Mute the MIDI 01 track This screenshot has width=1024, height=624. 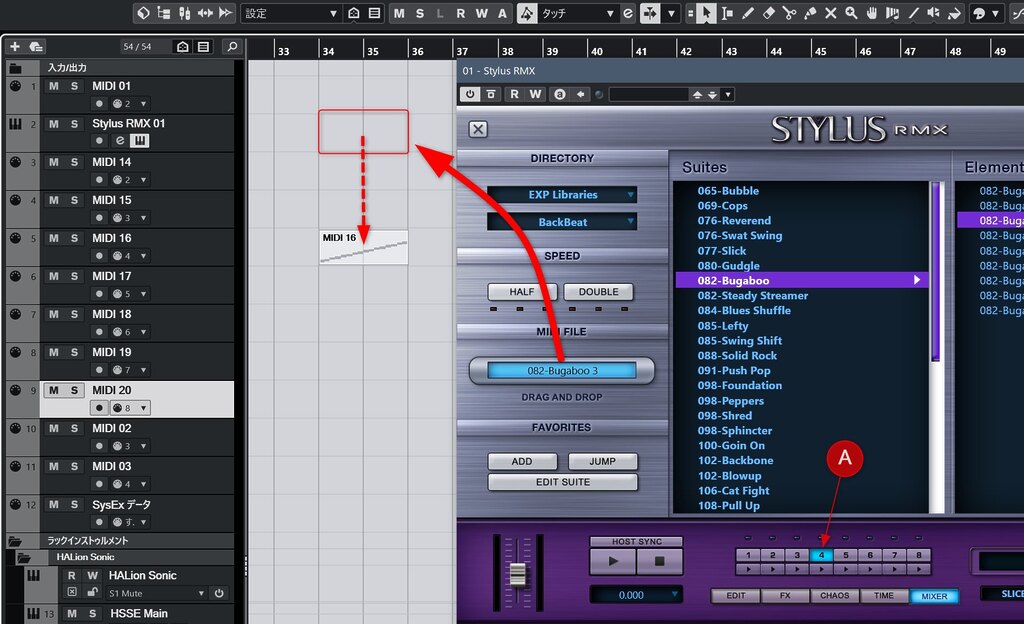tap(54, 86)
